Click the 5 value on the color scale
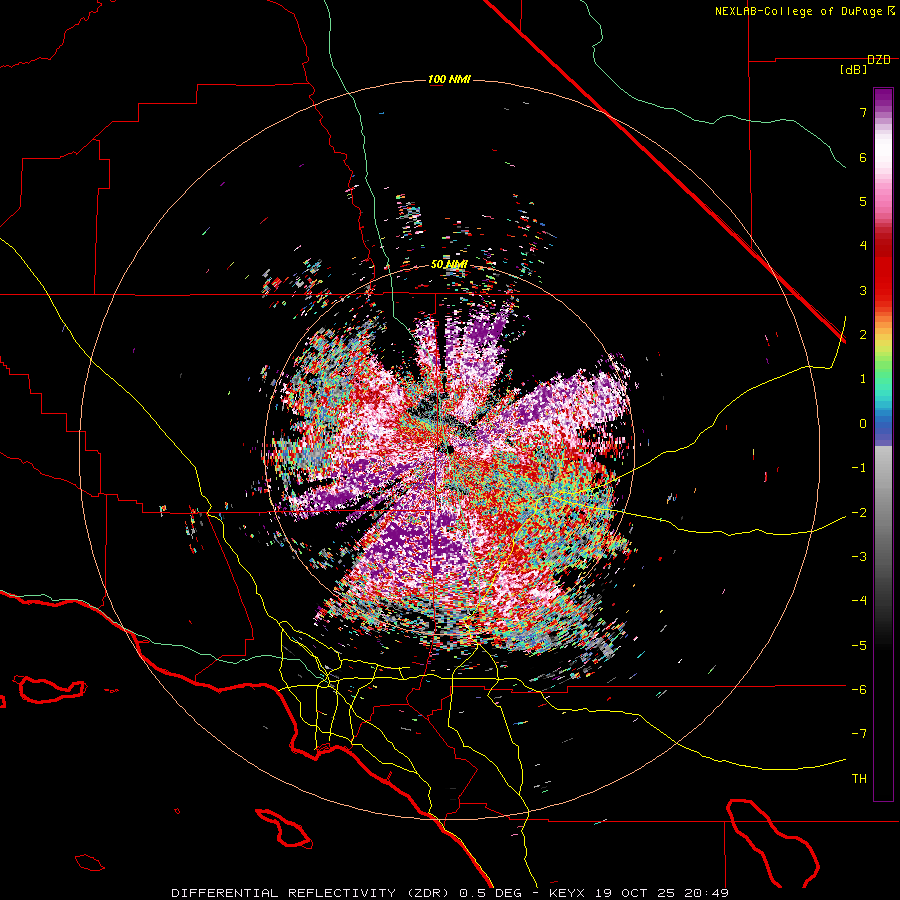 tap(863, 201)
